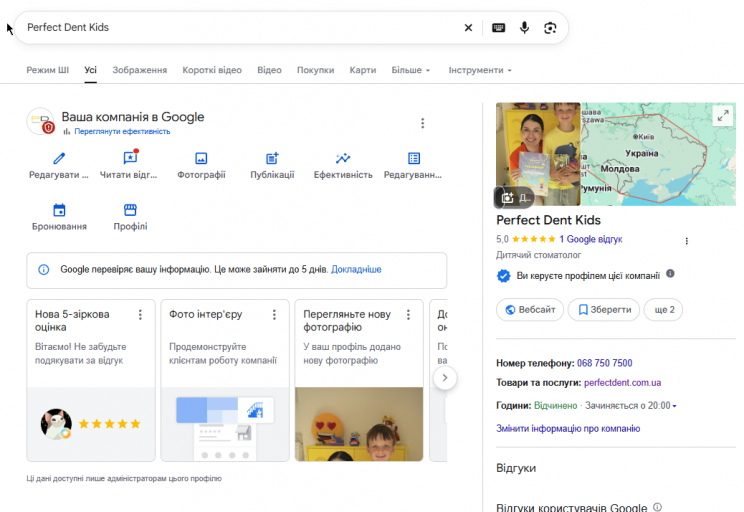This screenshot has width=744, height=512.
Task: Open the new photo thumbnail with smiling boy
Action: [x=359, y=424]
